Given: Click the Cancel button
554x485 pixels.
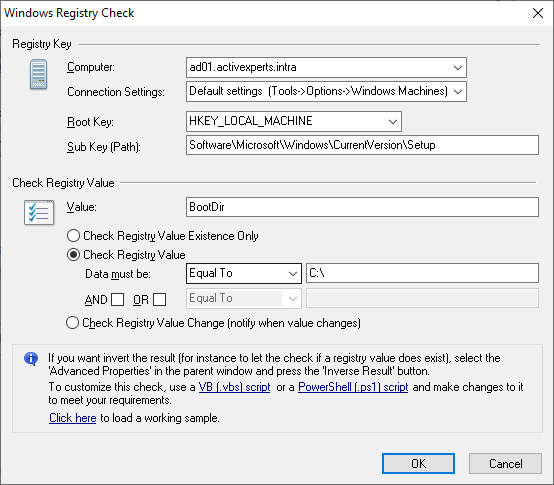Looking at the screenshot, I should coord(505,463).
